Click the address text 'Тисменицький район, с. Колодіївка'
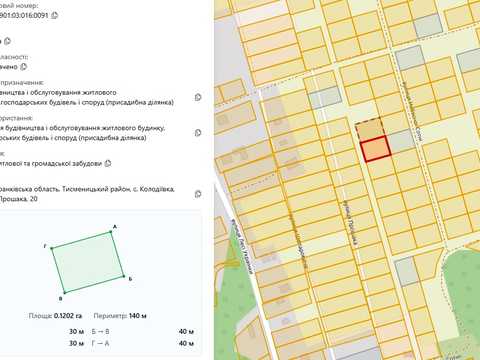The height and width of the screenshot is (360, 480). [x=118, y=189]
